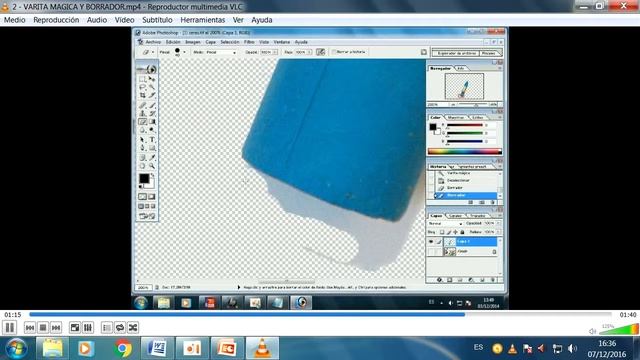The width and height of the screenshot is (640, 360).
Task: Adjust the VLC volume level bar
Action: (x=619, y=329)
